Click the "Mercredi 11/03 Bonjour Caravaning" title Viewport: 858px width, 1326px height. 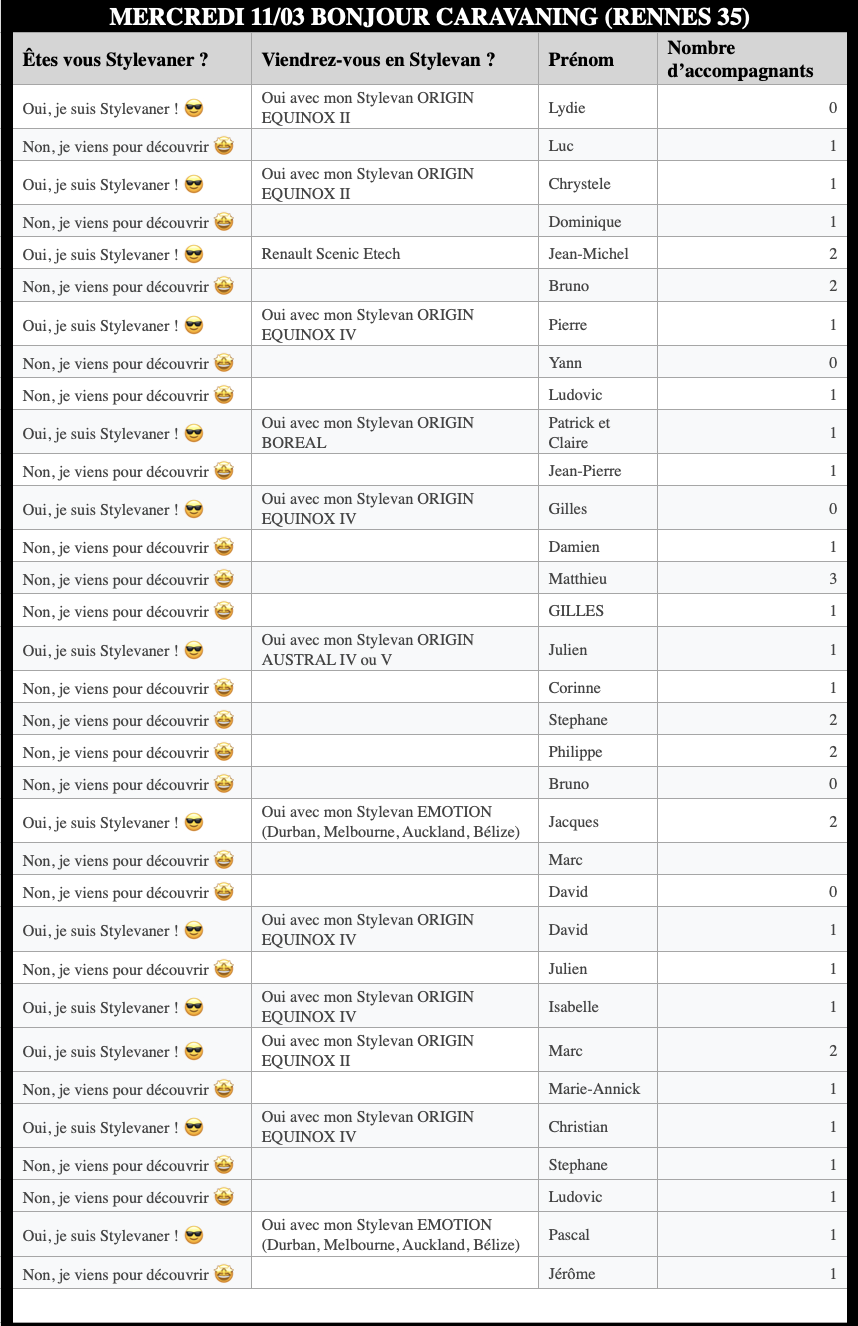429,17
